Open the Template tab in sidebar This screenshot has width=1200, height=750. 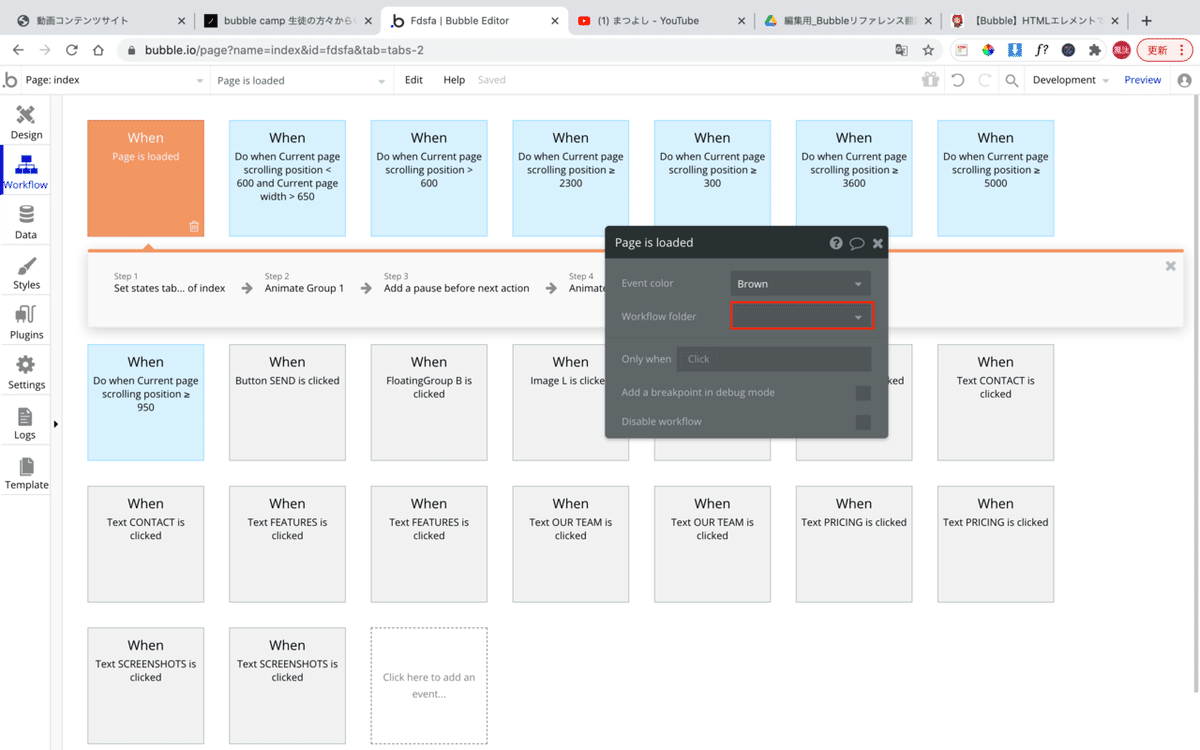coord(26,472)
